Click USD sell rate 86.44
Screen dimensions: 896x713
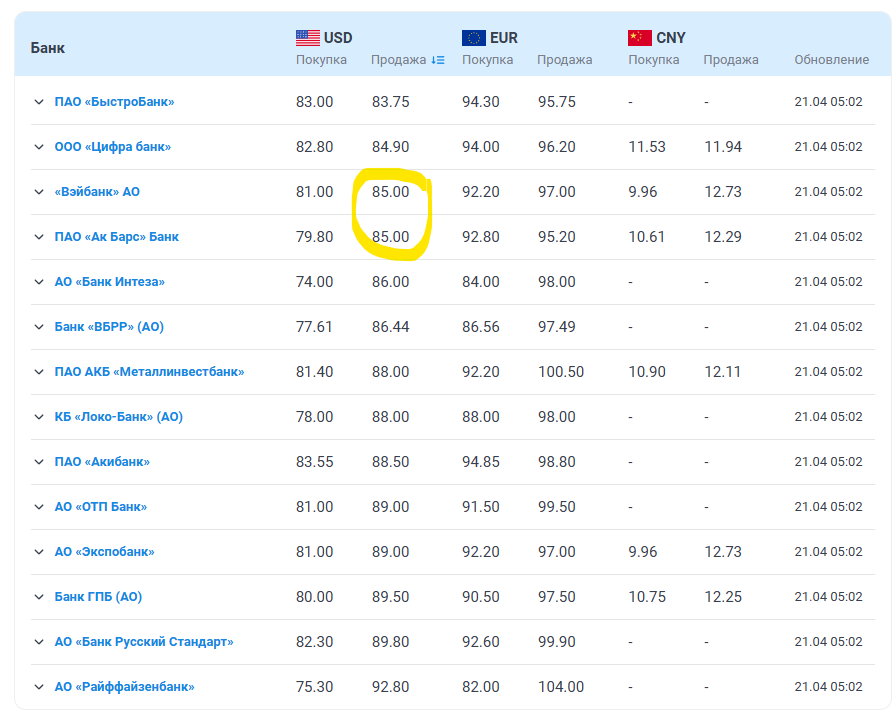[391, 327]
